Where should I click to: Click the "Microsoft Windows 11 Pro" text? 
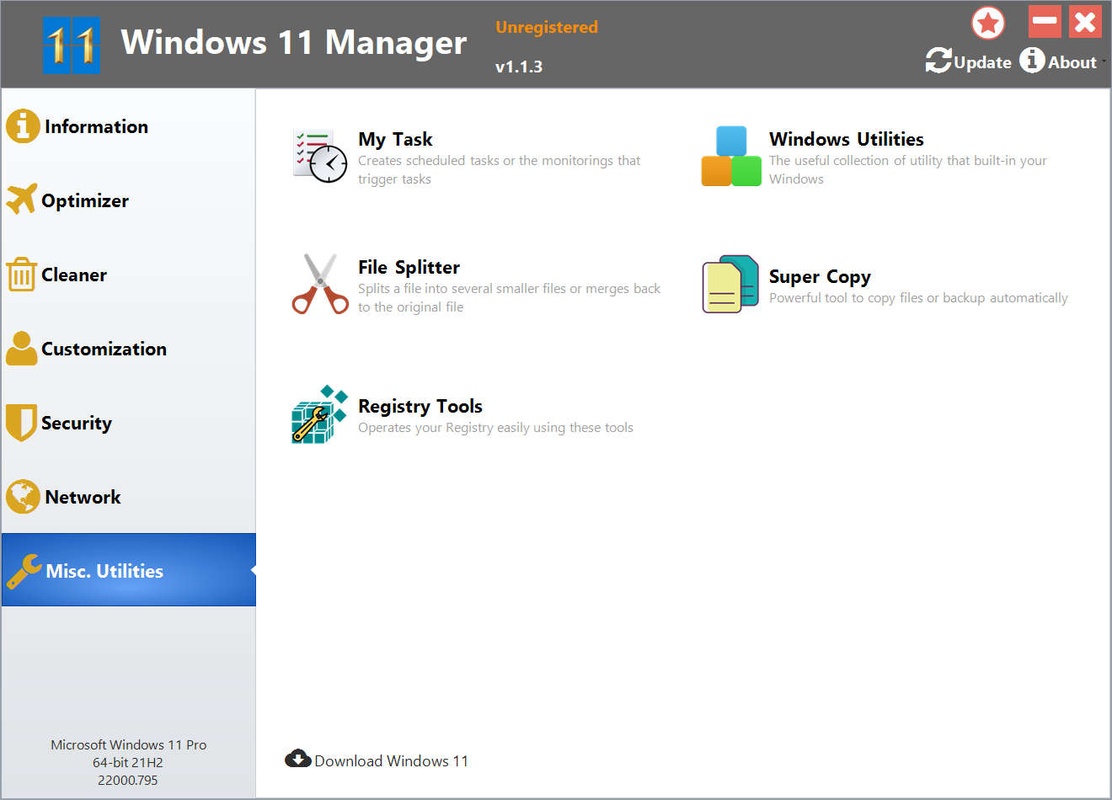coord(128,745)
